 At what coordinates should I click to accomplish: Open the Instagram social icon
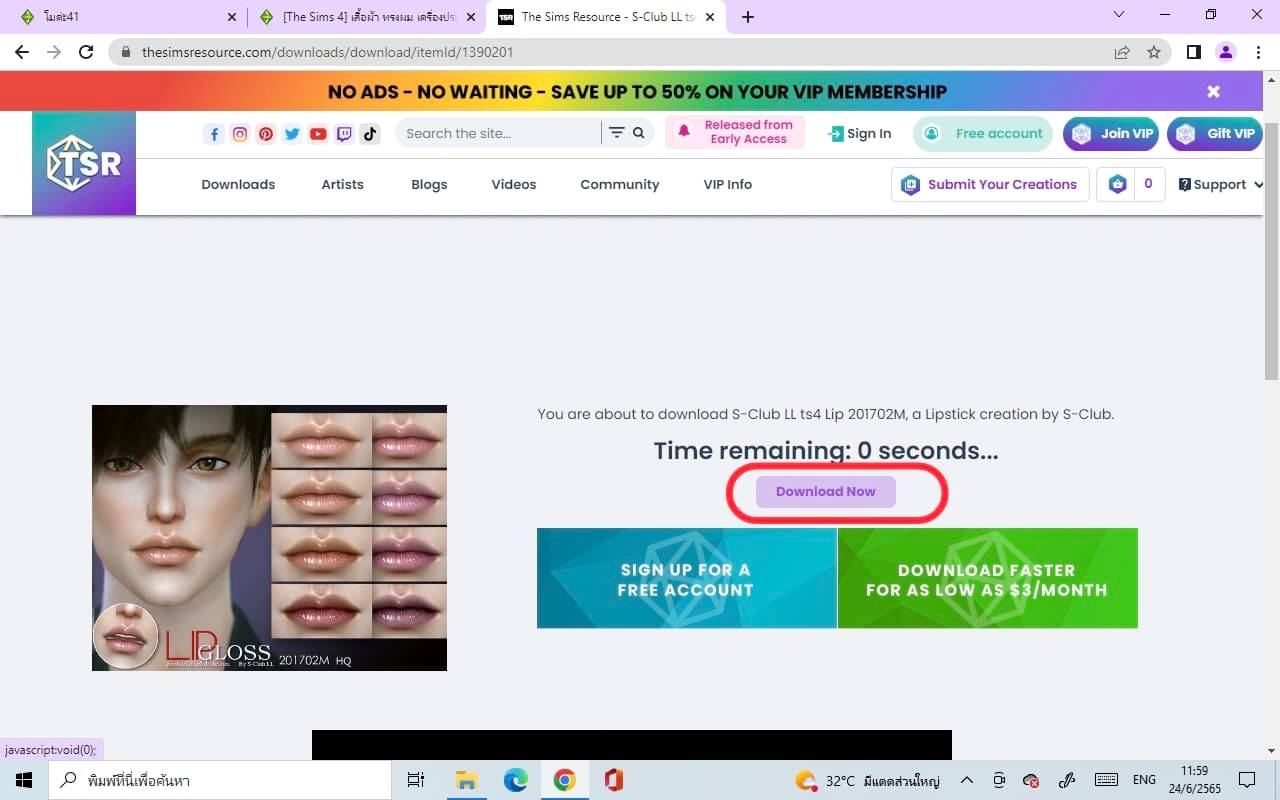pos(240,134)
